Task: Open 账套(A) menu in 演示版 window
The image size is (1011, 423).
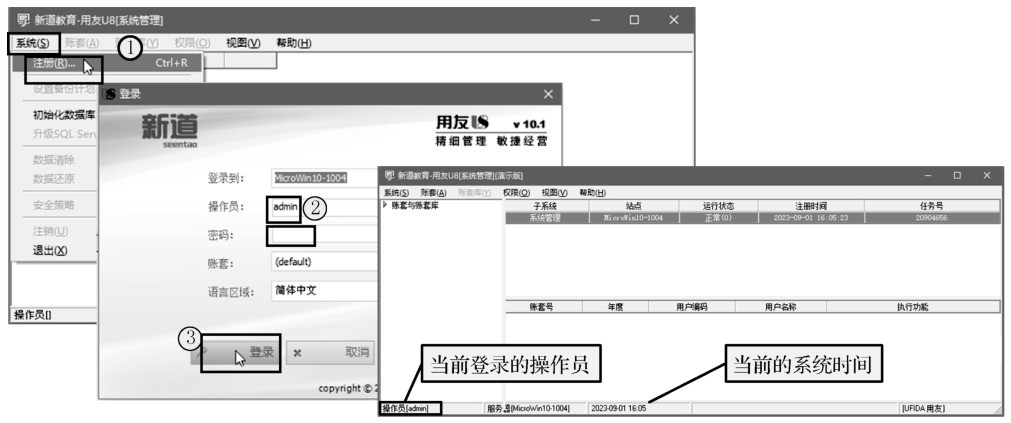Action: point(433,192)
